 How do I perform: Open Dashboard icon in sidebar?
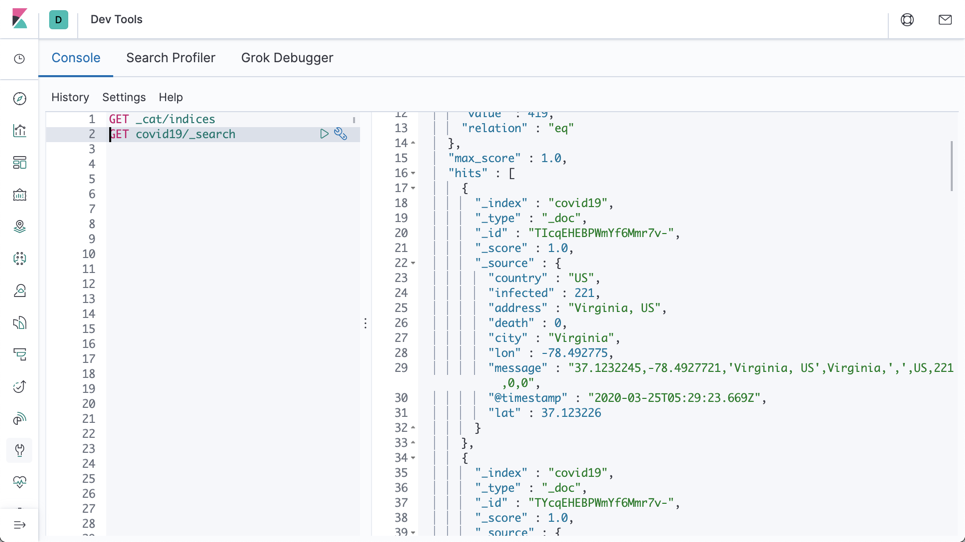(20, 162)
